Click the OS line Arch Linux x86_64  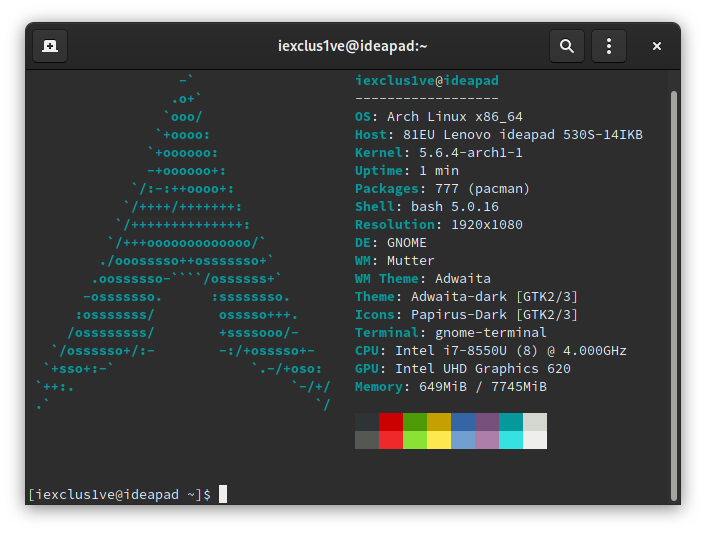(439, 117)
